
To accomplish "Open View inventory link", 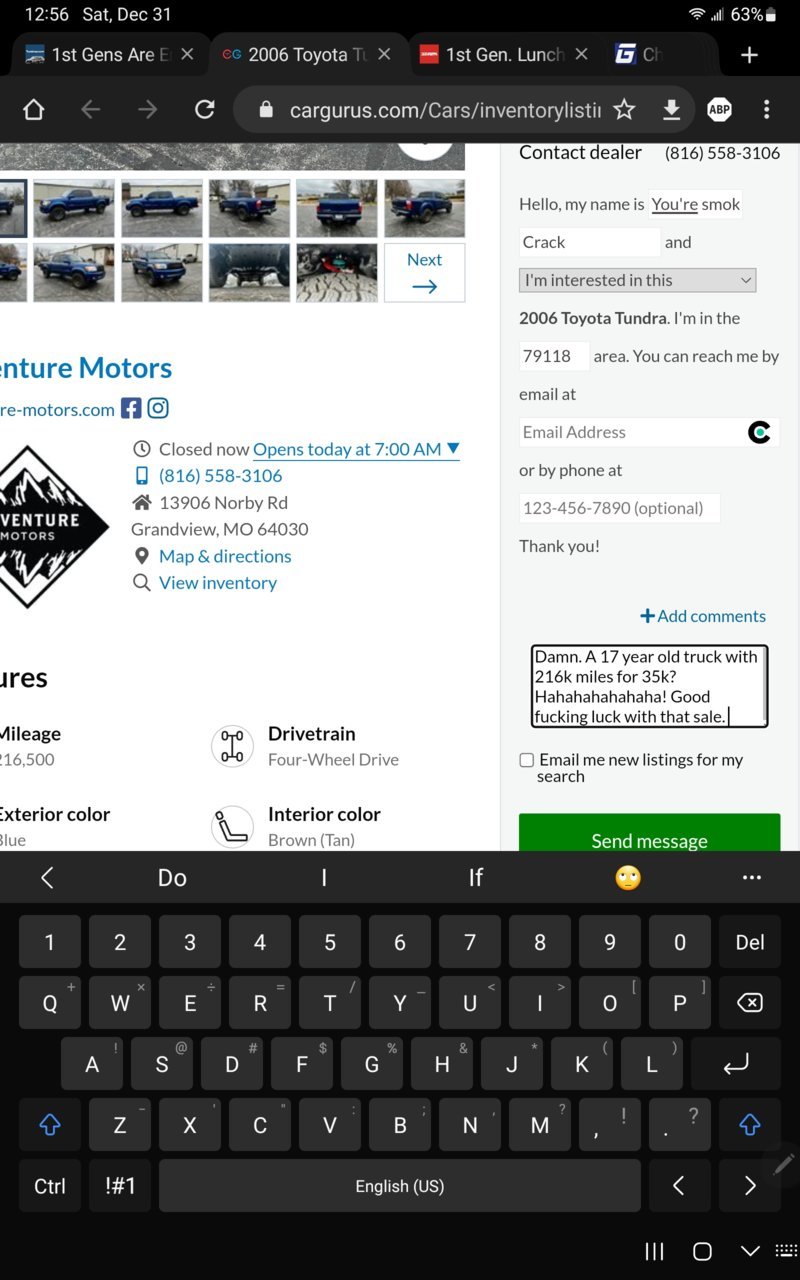I will (218, 583).
